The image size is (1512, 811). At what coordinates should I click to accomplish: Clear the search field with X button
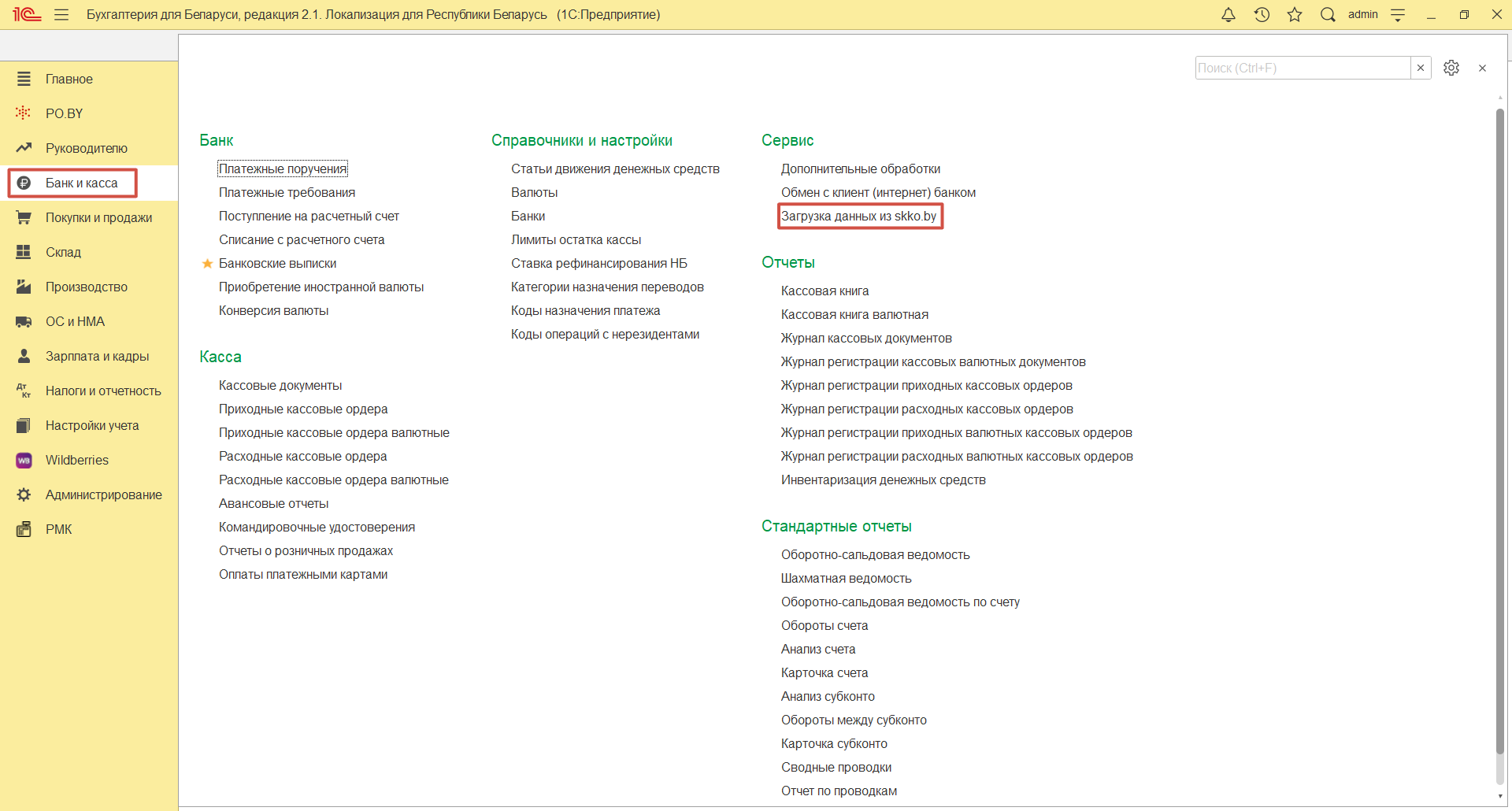[1421, 68]
